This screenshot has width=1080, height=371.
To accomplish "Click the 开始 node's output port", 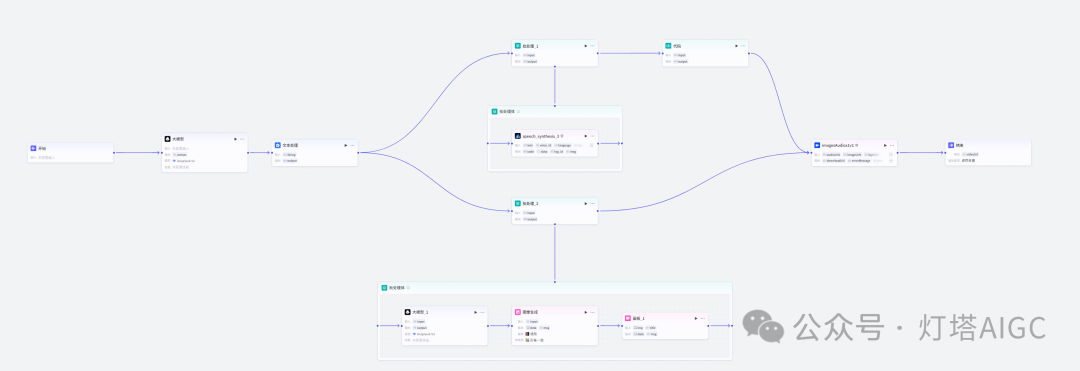I will click(114, 153).
